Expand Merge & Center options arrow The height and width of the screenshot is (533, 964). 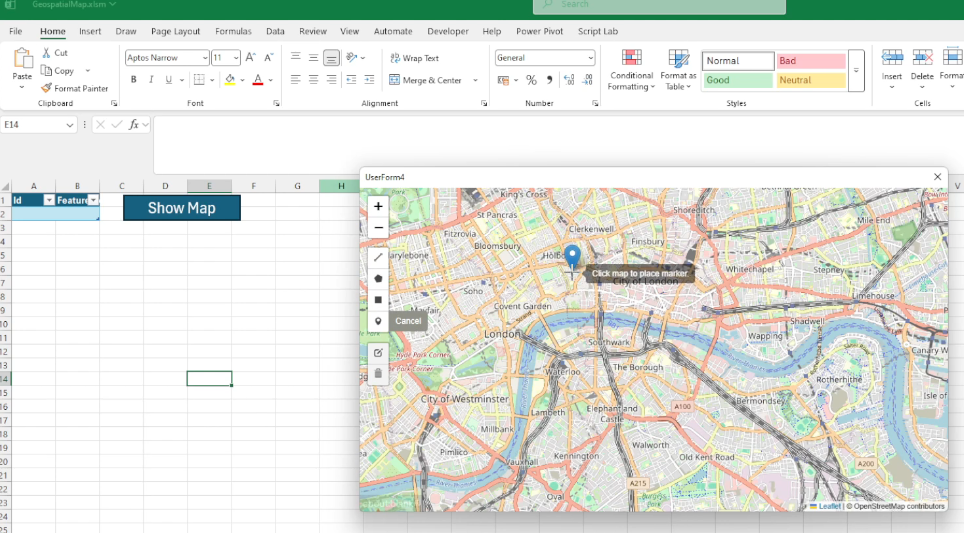click(x=475, y=80)
